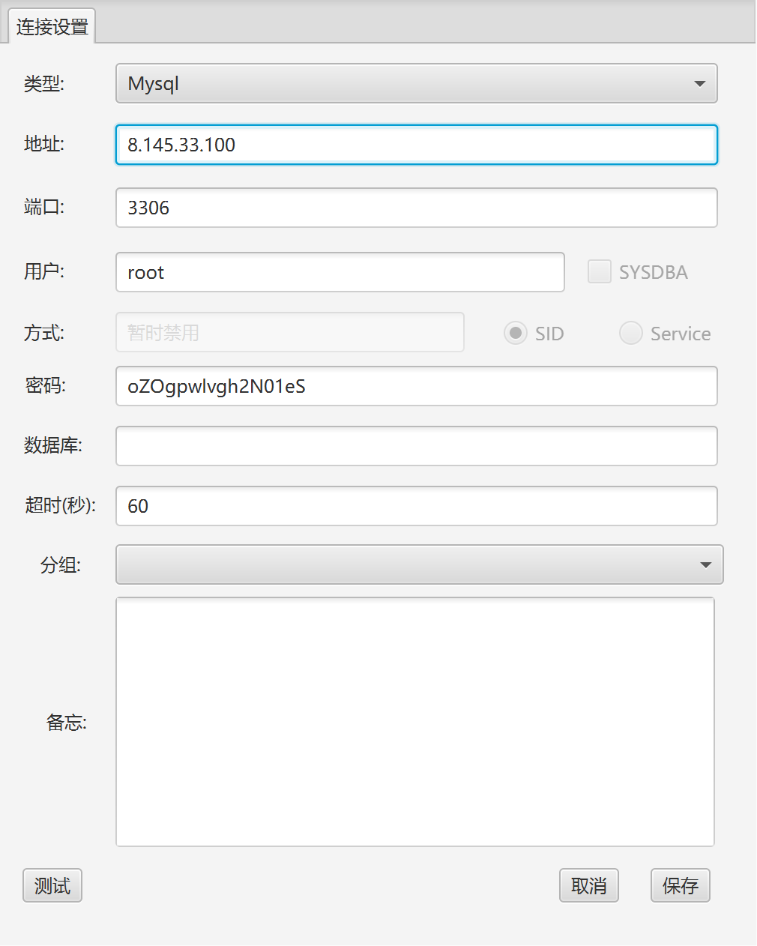Image resolution: width=757 pixels, height=946 pixels.
Task: Click the 取消 cancel button
Action: coord(588,885)
